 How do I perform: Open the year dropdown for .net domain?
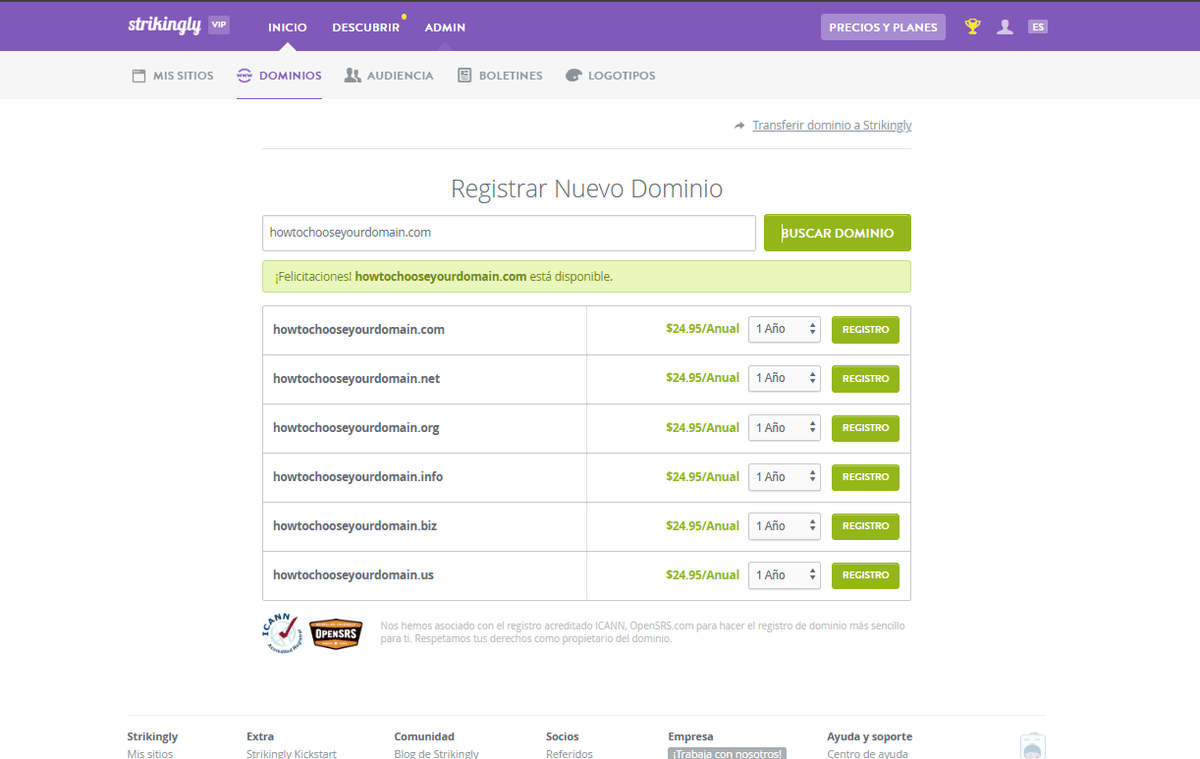785,378
